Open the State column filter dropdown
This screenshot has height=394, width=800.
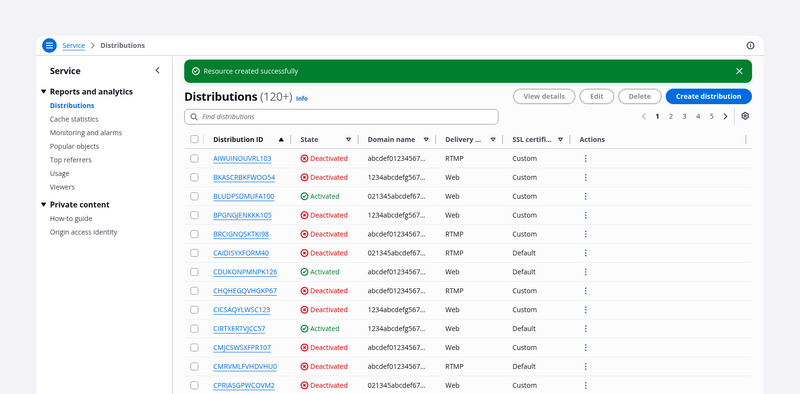point(348,139)
